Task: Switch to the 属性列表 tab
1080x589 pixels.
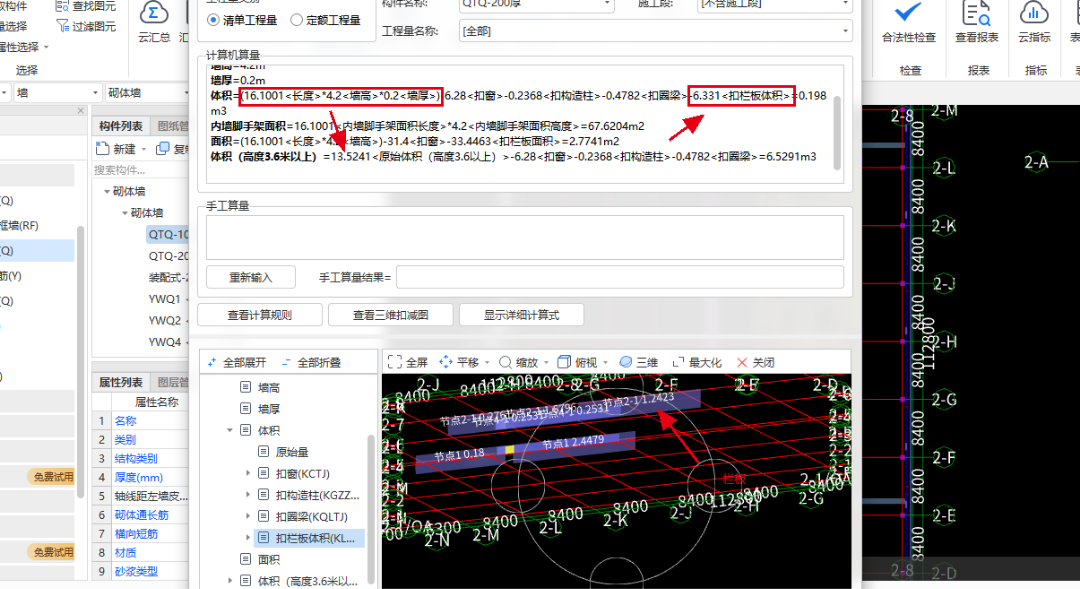Action: click(x=121, y=382)
